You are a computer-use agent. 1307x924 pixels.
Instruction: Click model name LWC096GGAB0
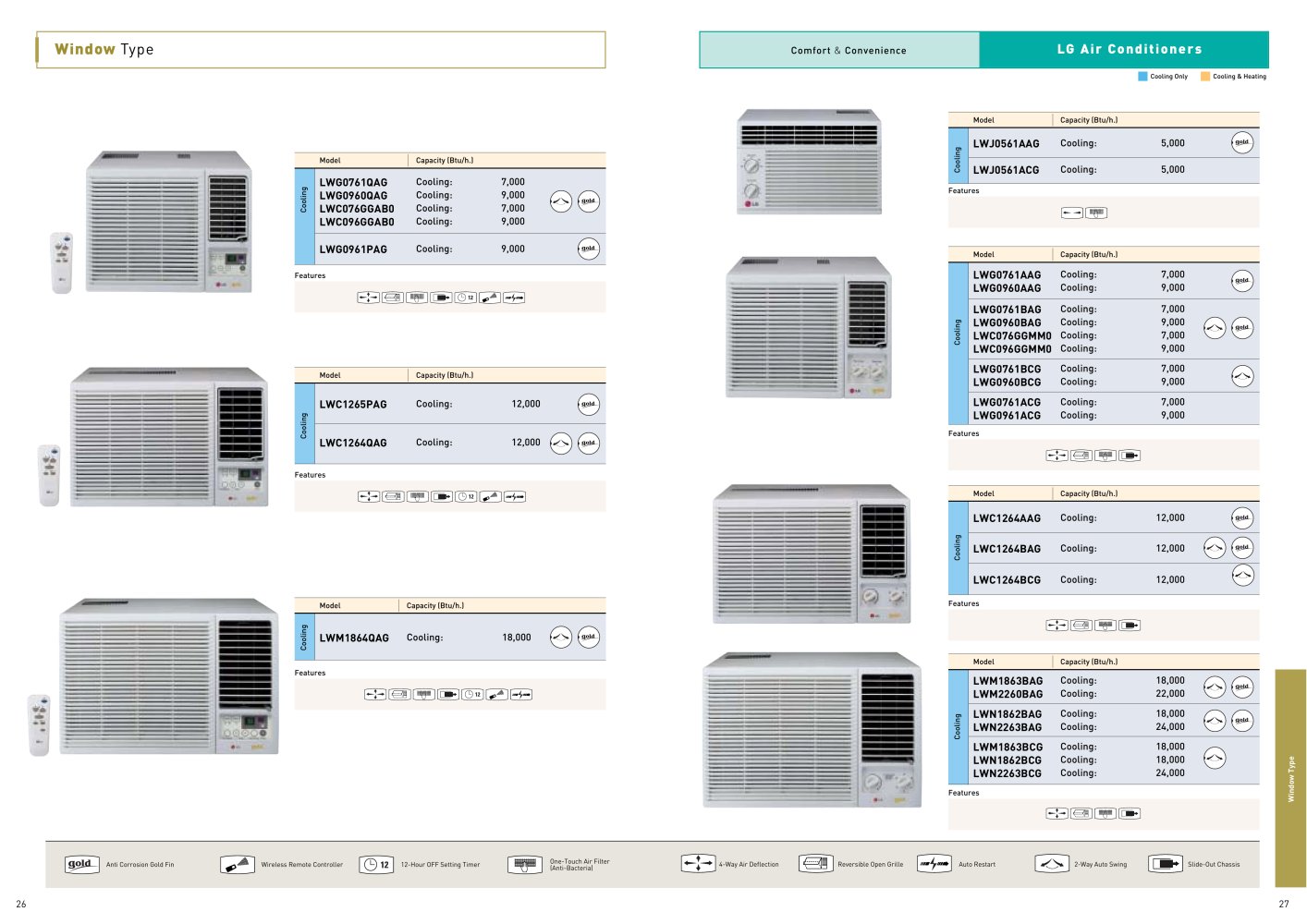click(357, 222)
